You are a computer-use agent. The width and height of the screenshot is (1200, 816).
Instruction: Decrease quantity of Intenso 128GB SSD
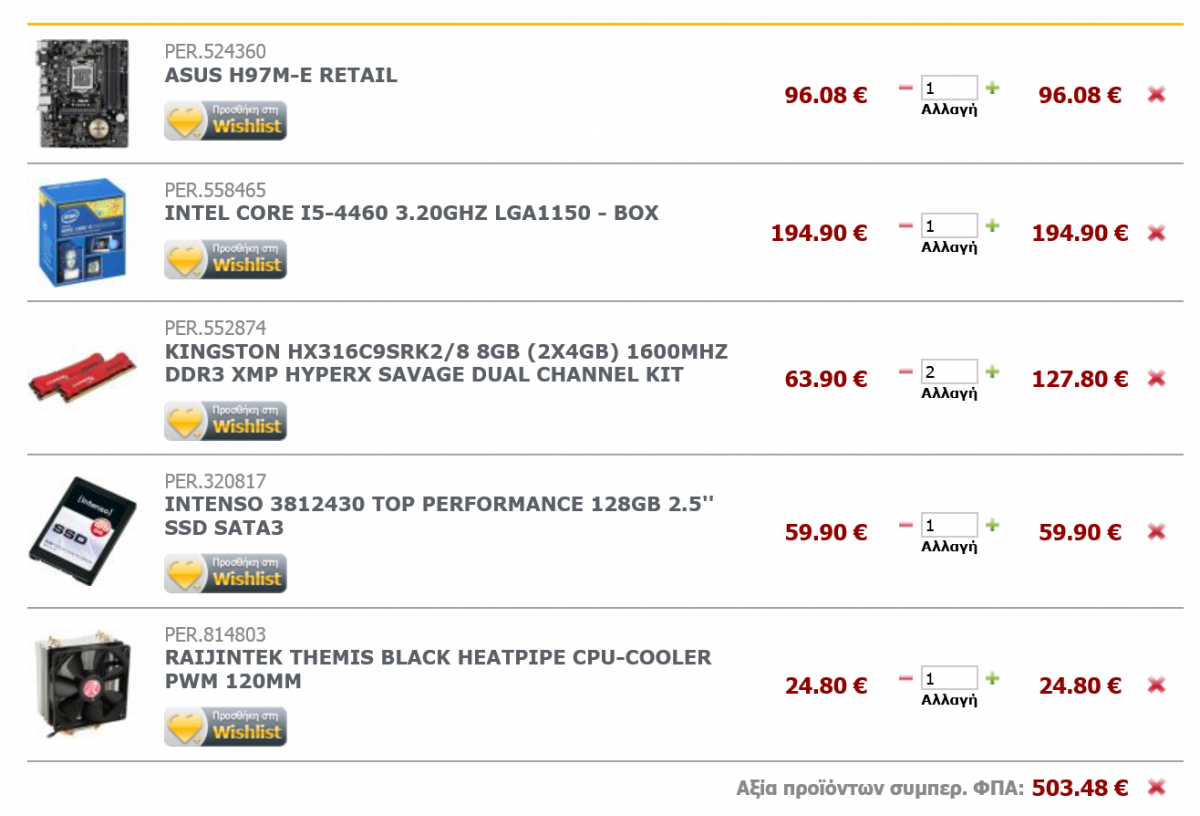coord(906,525)
